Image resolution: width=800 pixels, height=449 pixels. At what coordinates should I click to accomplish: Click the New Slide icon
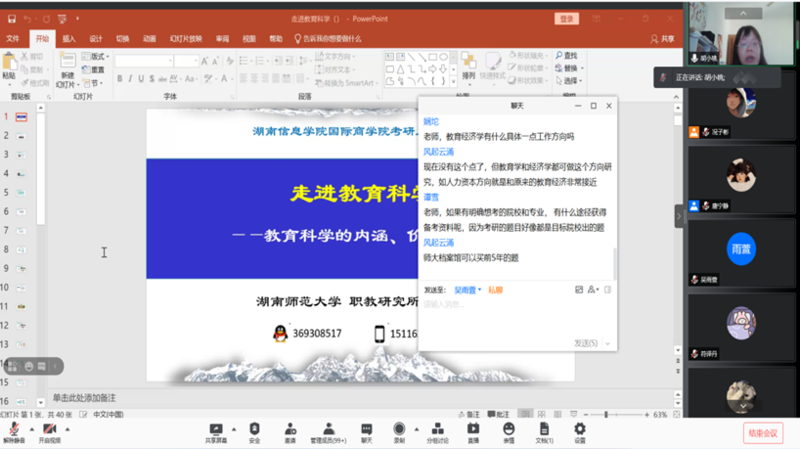click(x=67, y=61)
